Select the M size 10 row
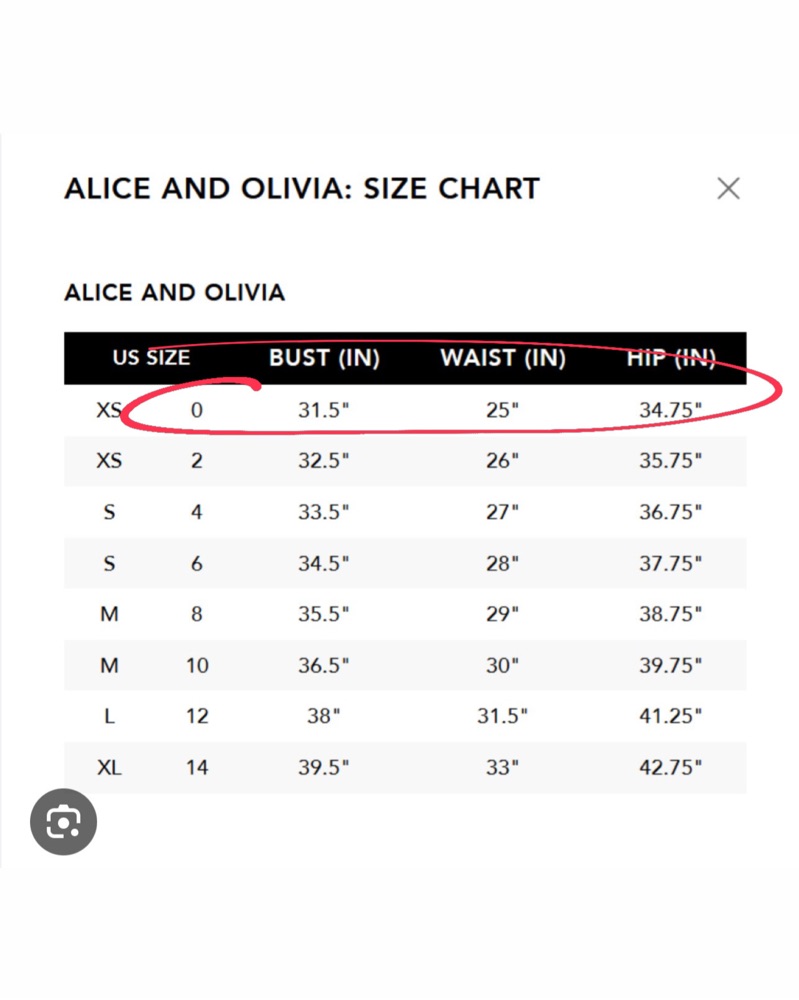The height and width of the screenshot is (1000, 799). click(405, 665)
